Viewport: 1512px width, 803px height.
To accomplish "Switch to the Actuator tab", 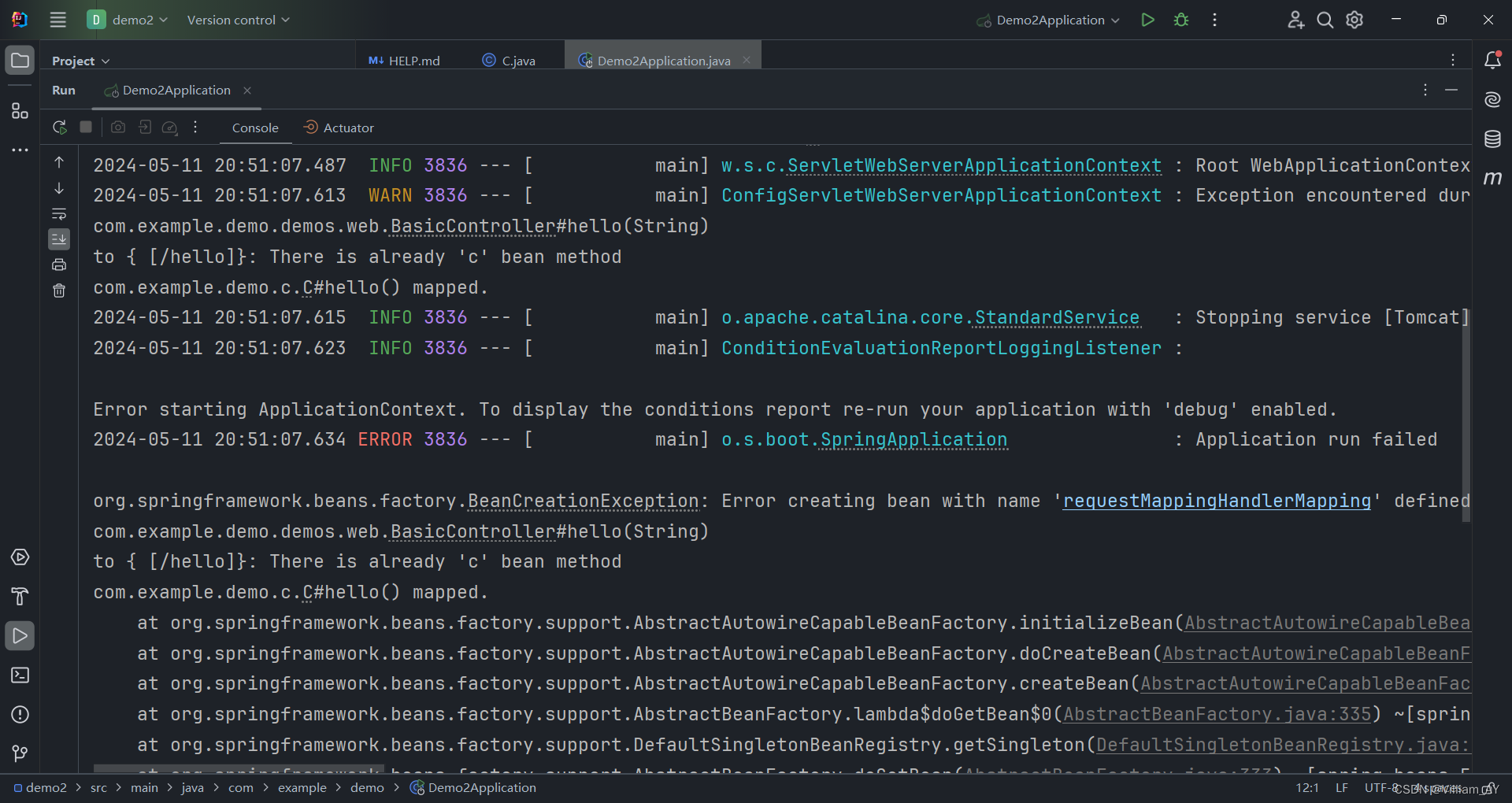I will (339, 128).
